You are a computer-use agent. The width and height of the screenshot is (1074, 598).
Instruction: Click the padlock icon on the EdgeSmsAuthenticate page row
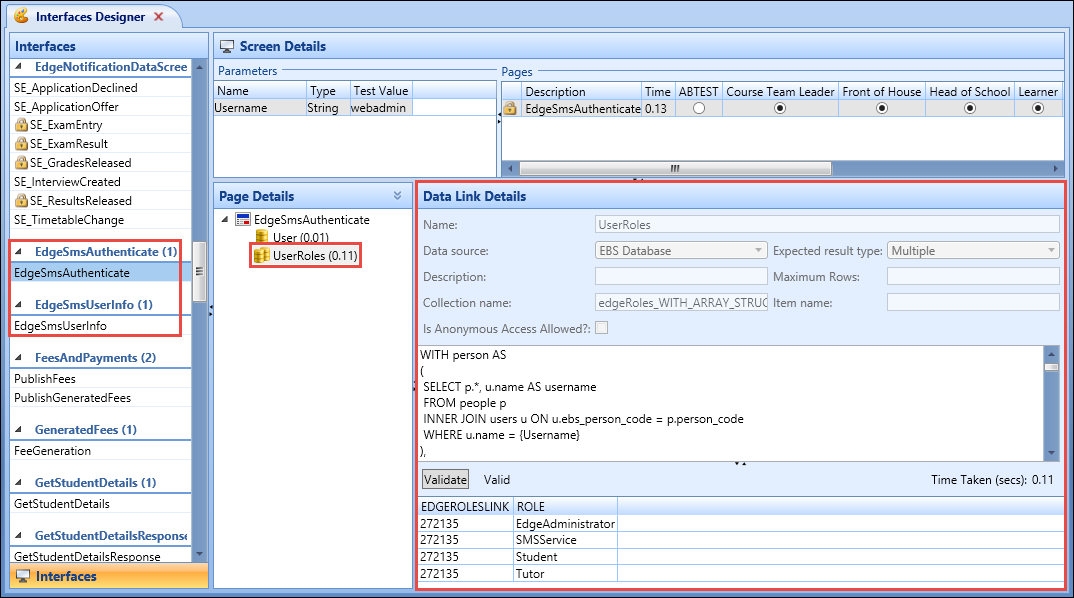pos(509,108)
